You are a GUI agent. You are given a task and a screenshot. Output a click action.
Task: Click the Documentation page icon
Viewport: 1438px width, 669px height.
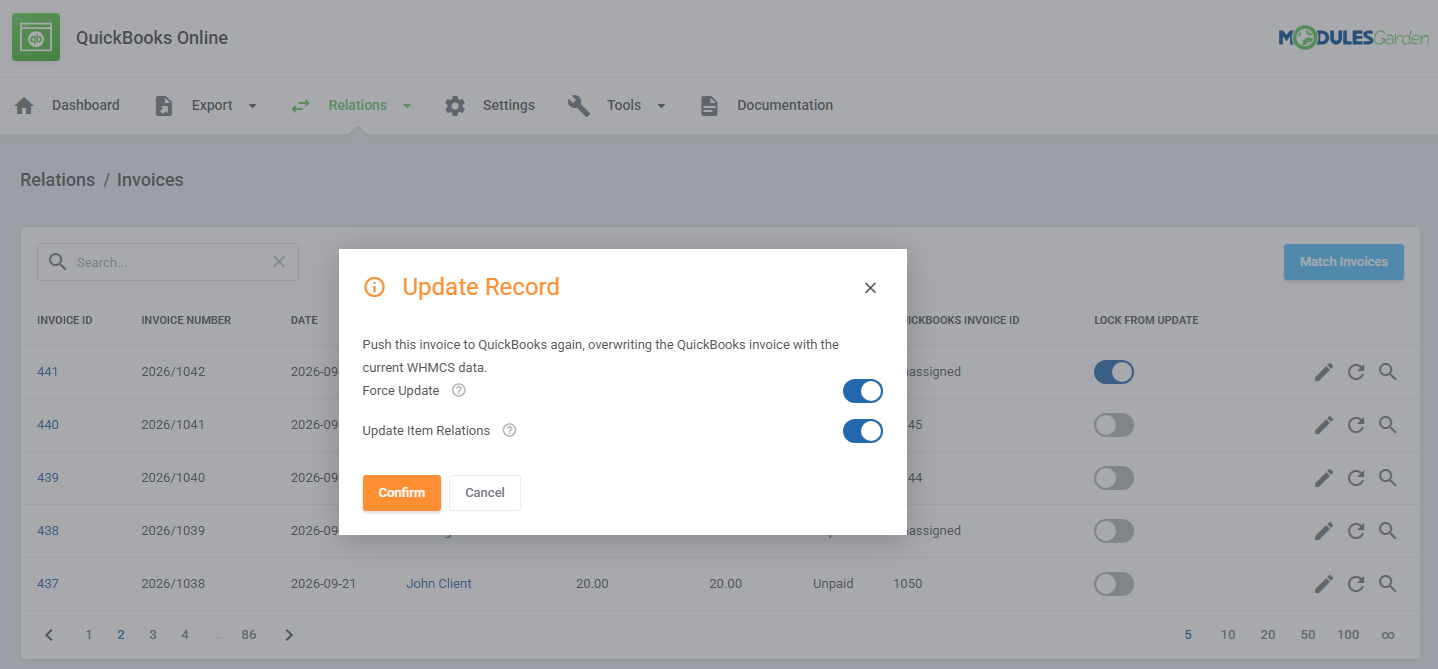pos(709,105)
